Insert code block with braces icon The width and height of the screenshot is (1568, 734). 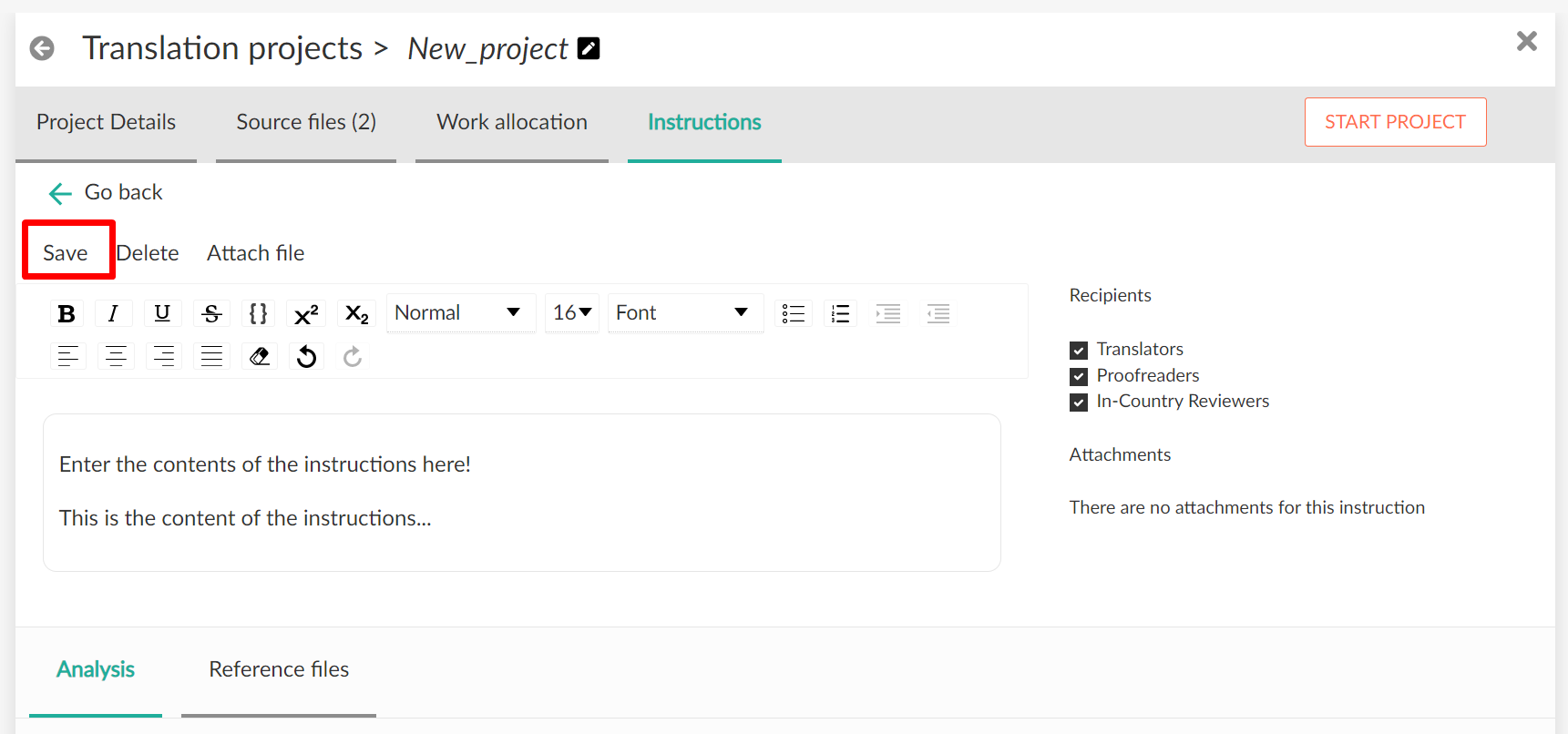tap(259, 314)
